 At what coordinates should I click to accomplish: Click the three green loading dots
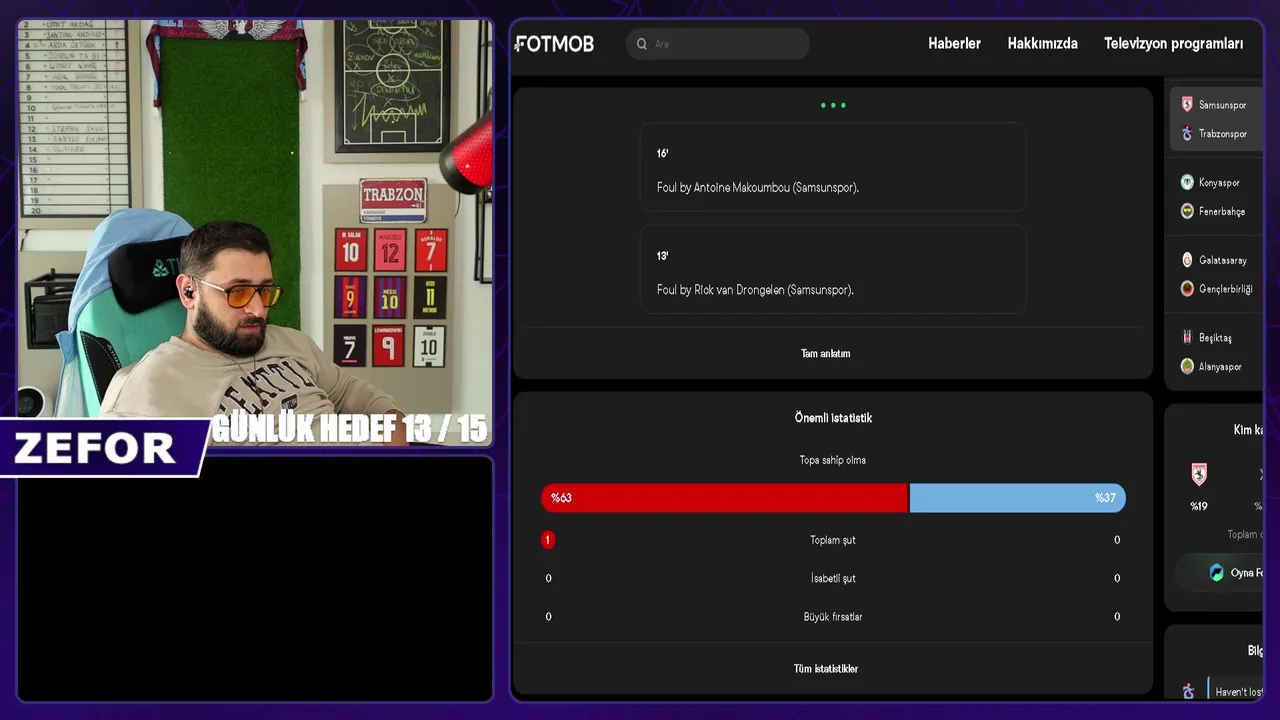[833, 105]
